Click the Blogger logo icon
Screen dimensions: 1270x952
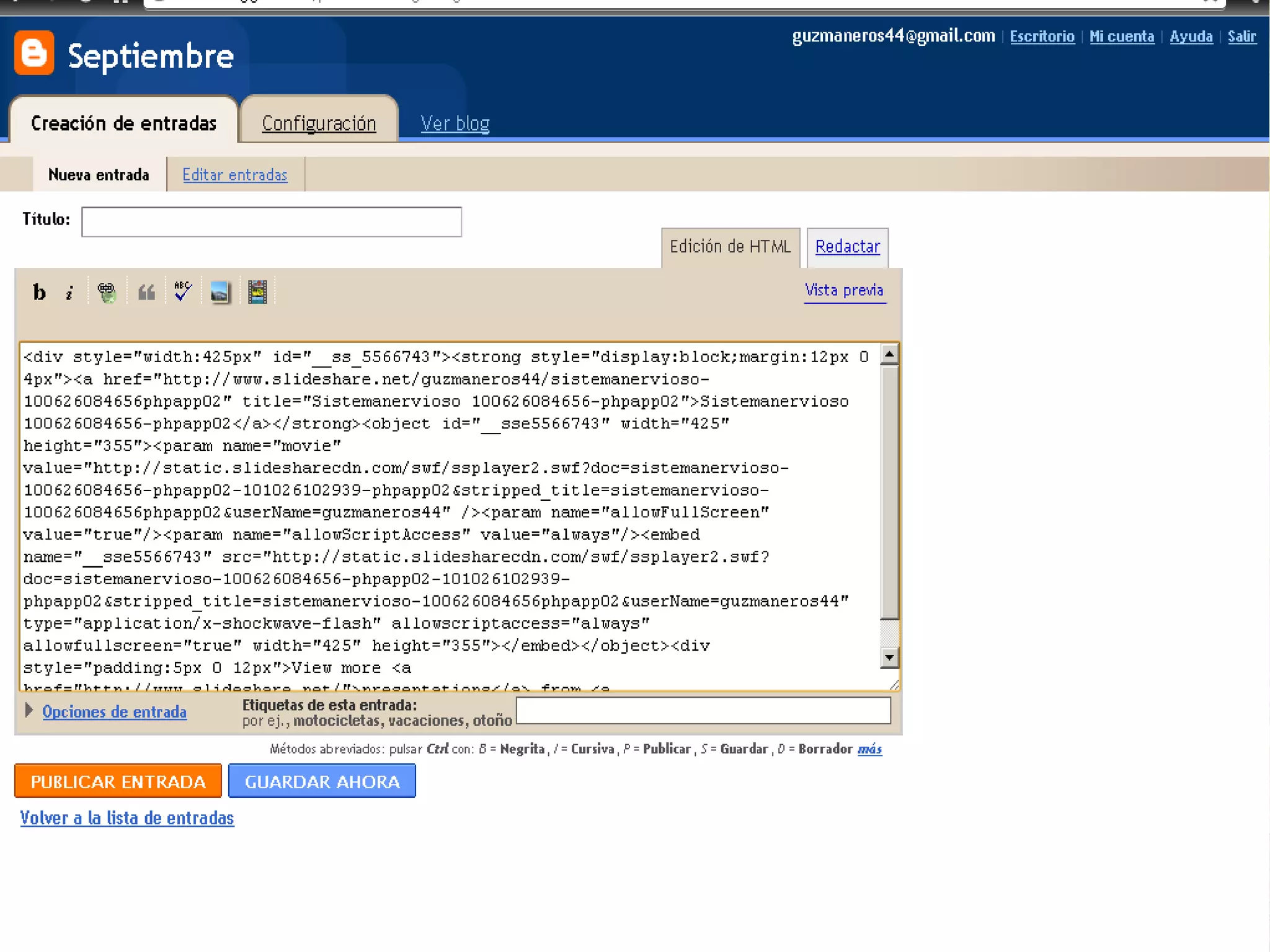(x=34, y=53)
